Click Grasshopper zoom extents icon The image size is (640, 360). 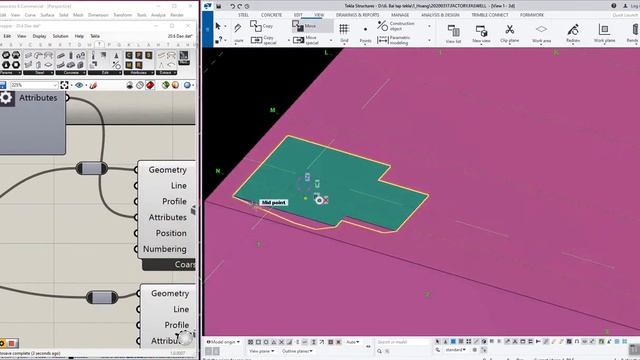pos(64,85)
